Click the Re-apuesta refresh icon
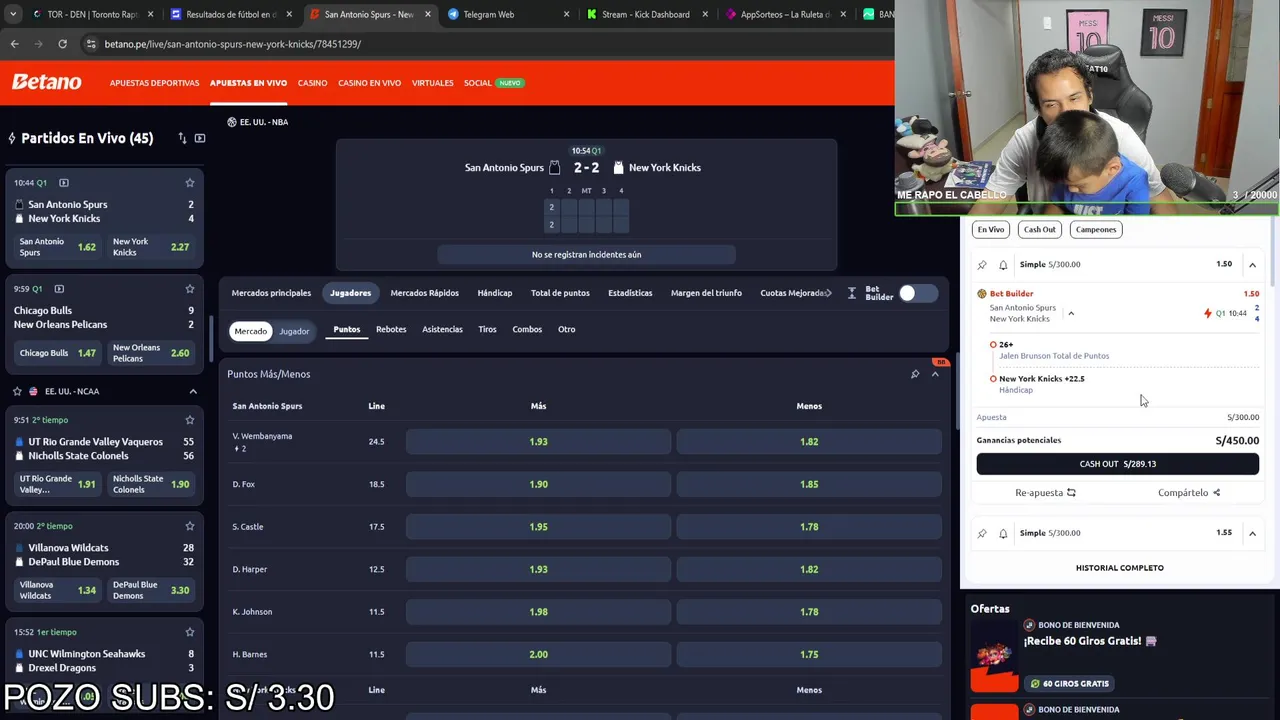 pos(1071,492)
